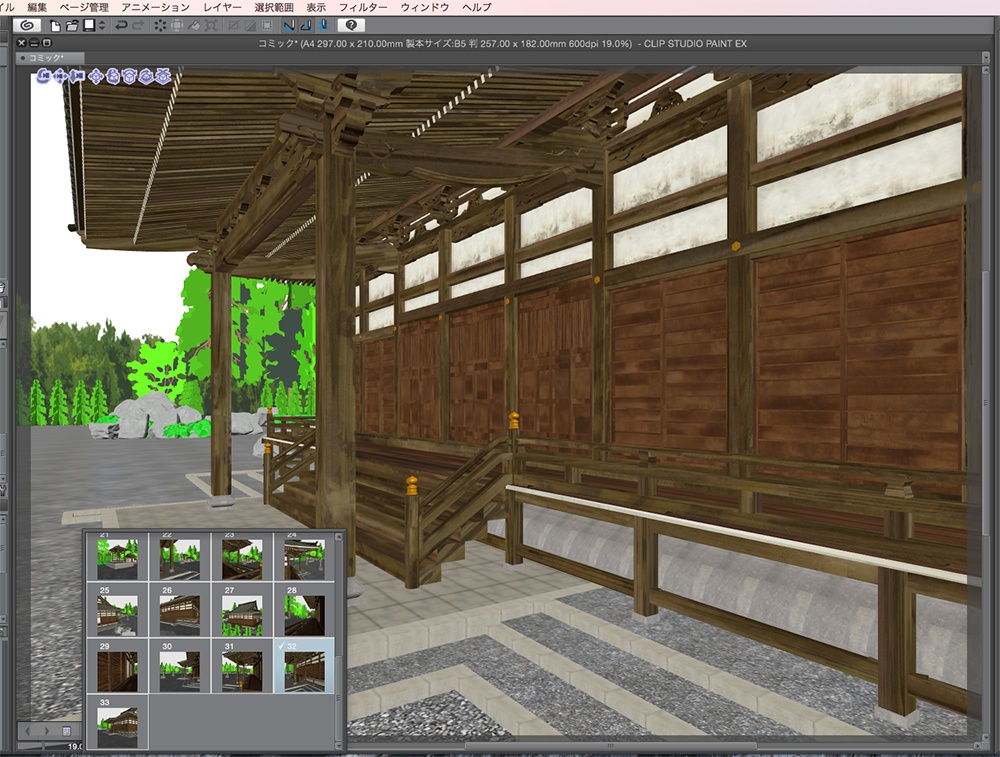Viewport: 1000px width, 757px height.
Task: Toggle snap to ruler icon
Action: tap(289, 26)
